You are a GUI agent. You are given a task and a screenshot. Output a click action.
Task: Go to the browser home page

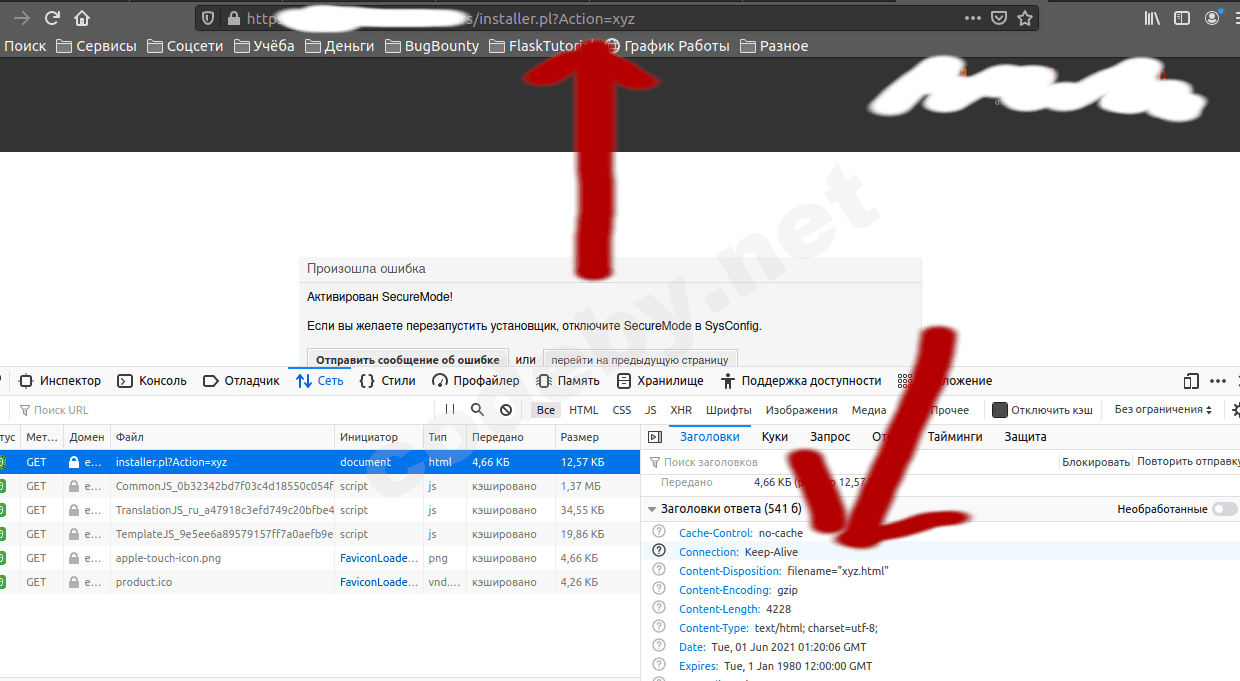pos(82,18)
